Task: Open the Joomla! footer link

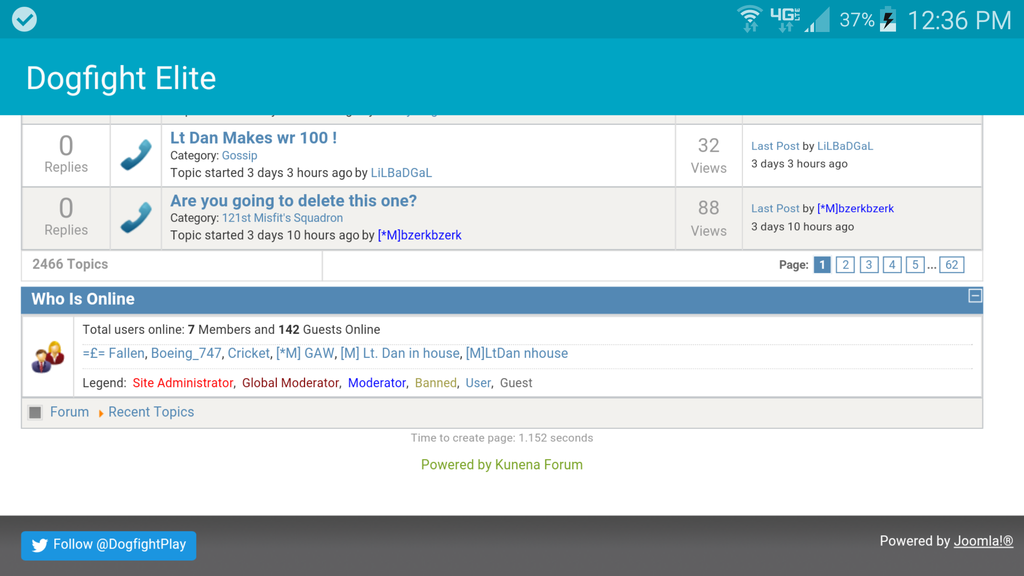Action: [983, 541]
